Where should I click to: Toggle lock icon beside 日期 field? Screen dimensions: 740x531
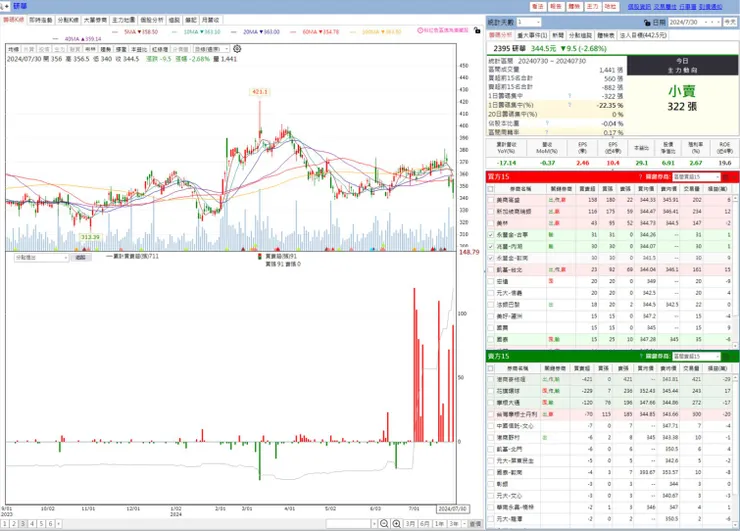click(647, 22)
